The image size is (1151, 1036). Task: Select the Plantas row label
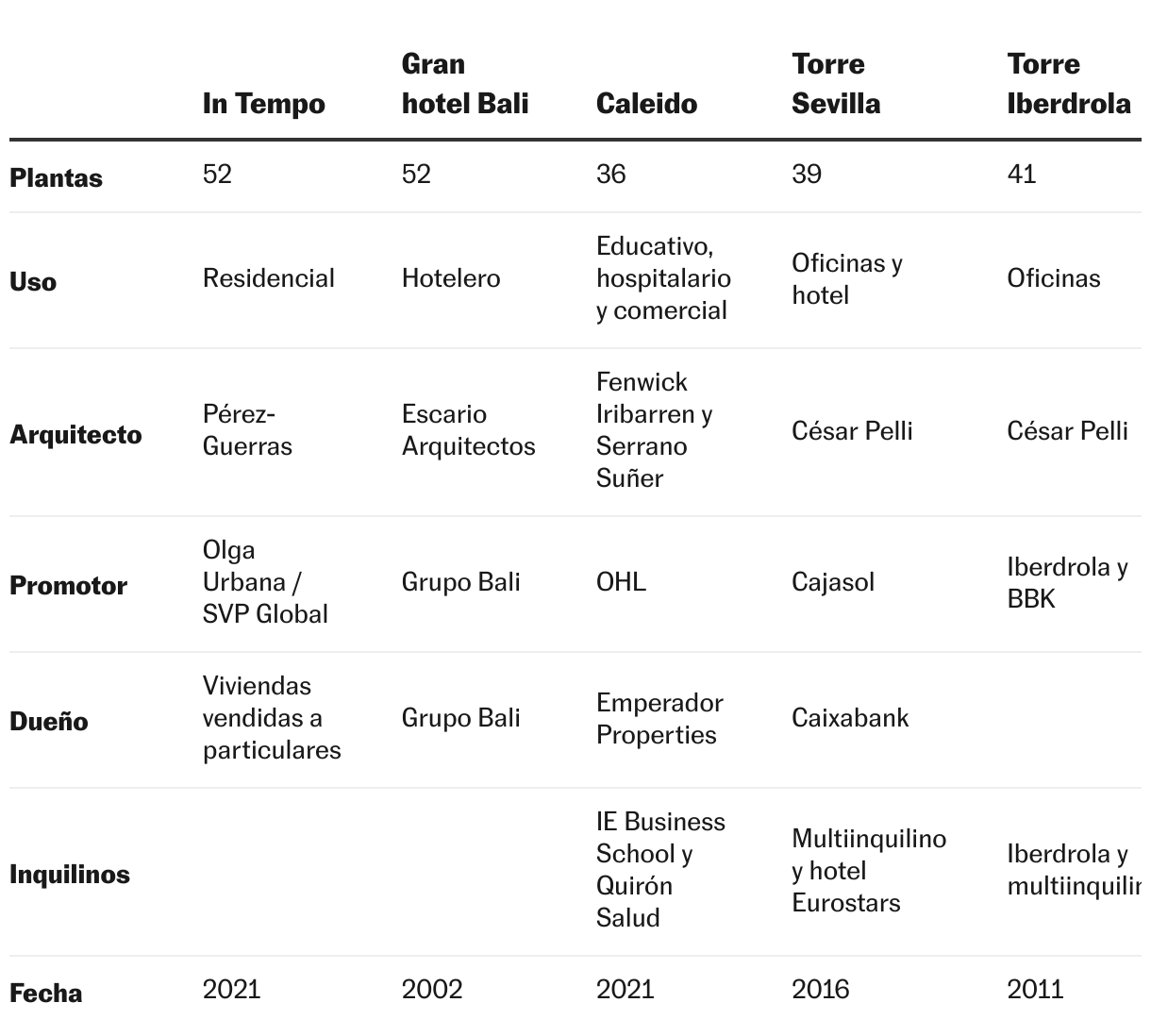coord(57,177)
